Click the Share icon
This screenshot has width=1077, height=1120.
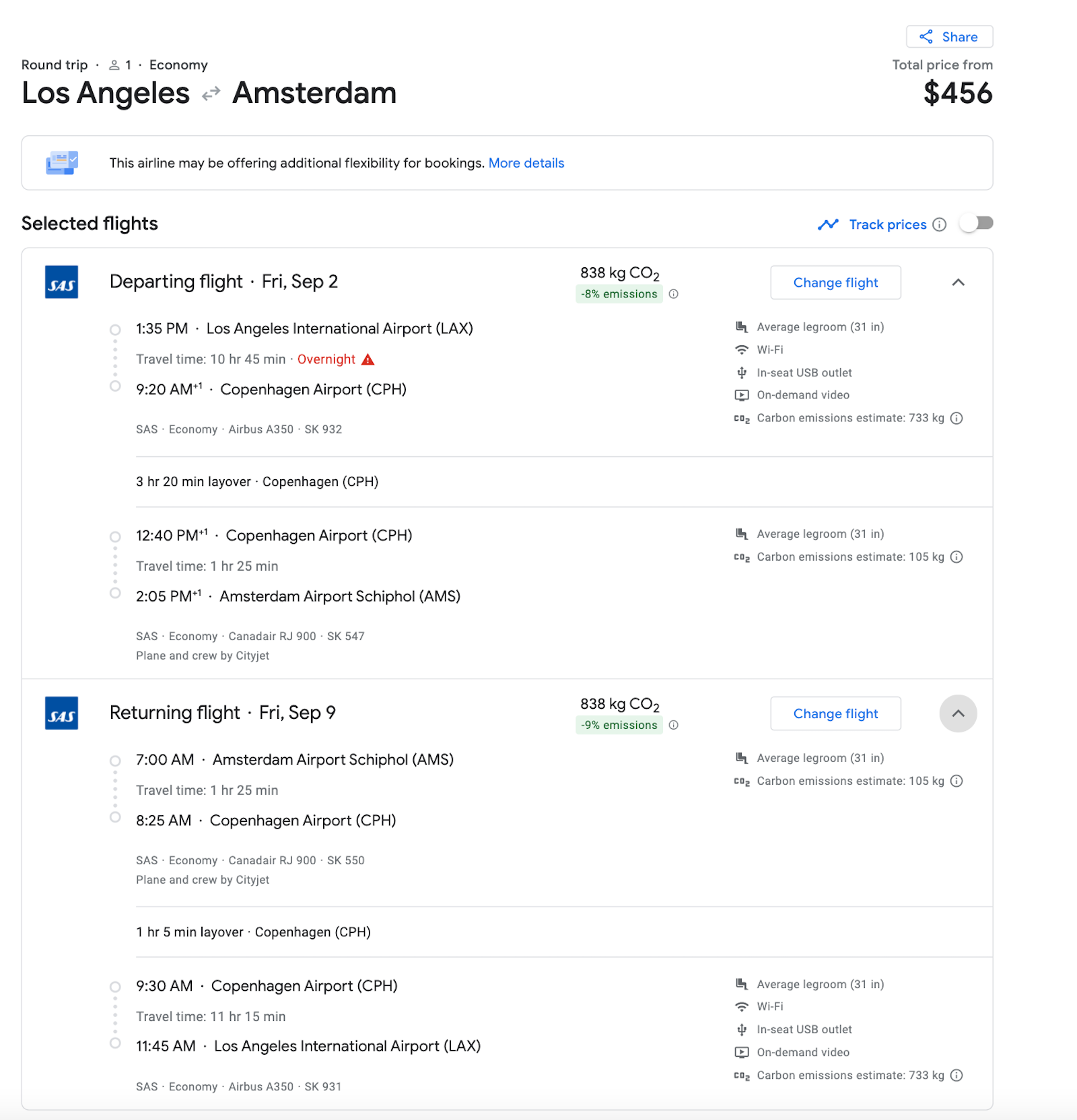coord(926,37)
